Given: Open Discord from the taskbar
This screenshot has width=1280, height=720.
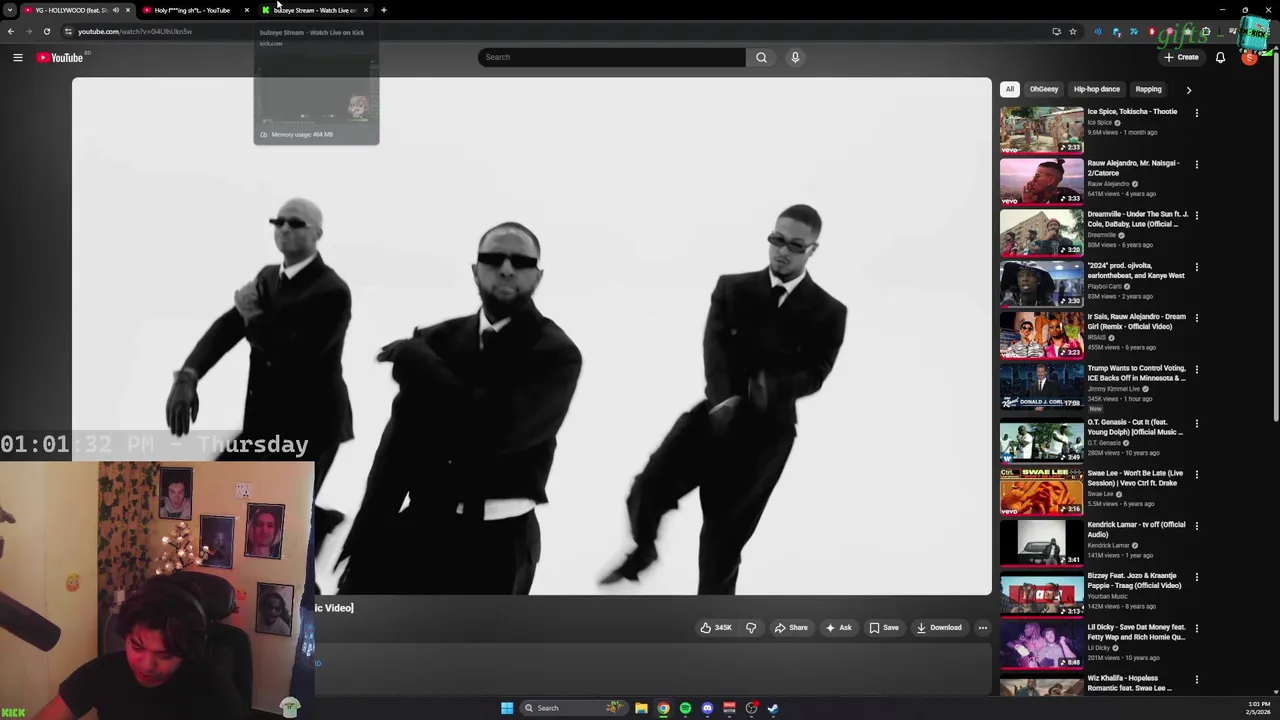Looking at the screenshot, I should tap(707, 708).
